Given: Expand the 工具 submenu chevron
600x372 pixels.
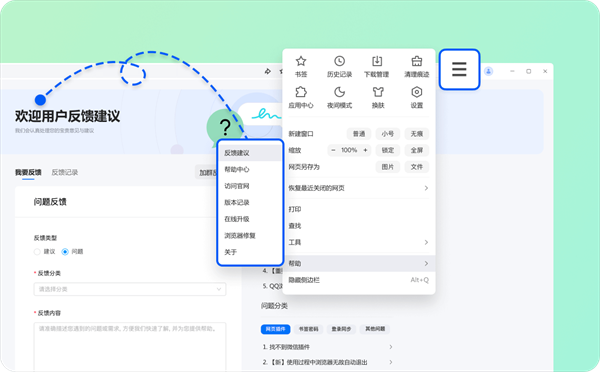Looking at the screenshot, I should 426,242.
